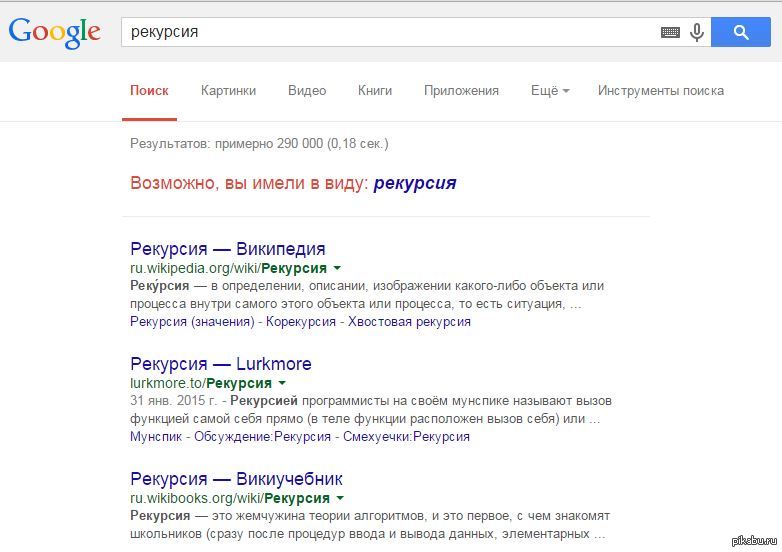The image size is (782, 552).
Task: Open the Приложения tab
Action: click(461, 91)
